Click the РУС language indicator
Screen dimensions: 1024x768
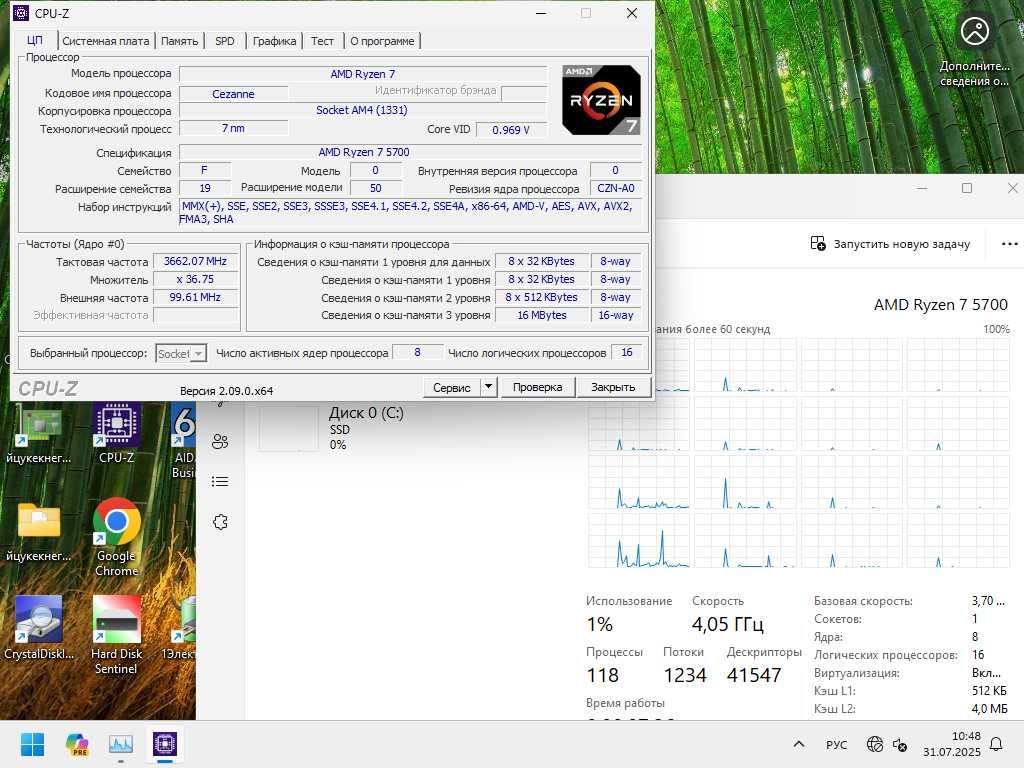[x=836, y=744]
